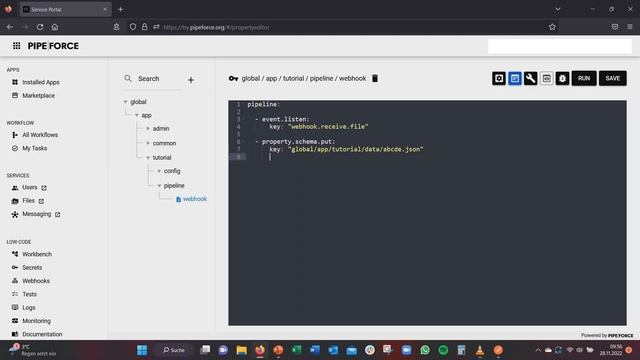Click the address bar padlock icon
Screen dimensions: 640x360
click(x=144, y=27)
